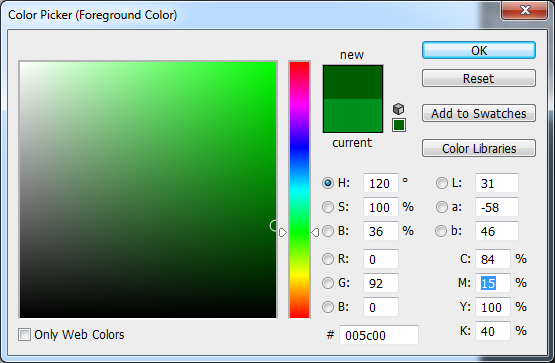Click the Reset button
The image size is (555, 363).
pyautogui.click(x=479, y=78)
